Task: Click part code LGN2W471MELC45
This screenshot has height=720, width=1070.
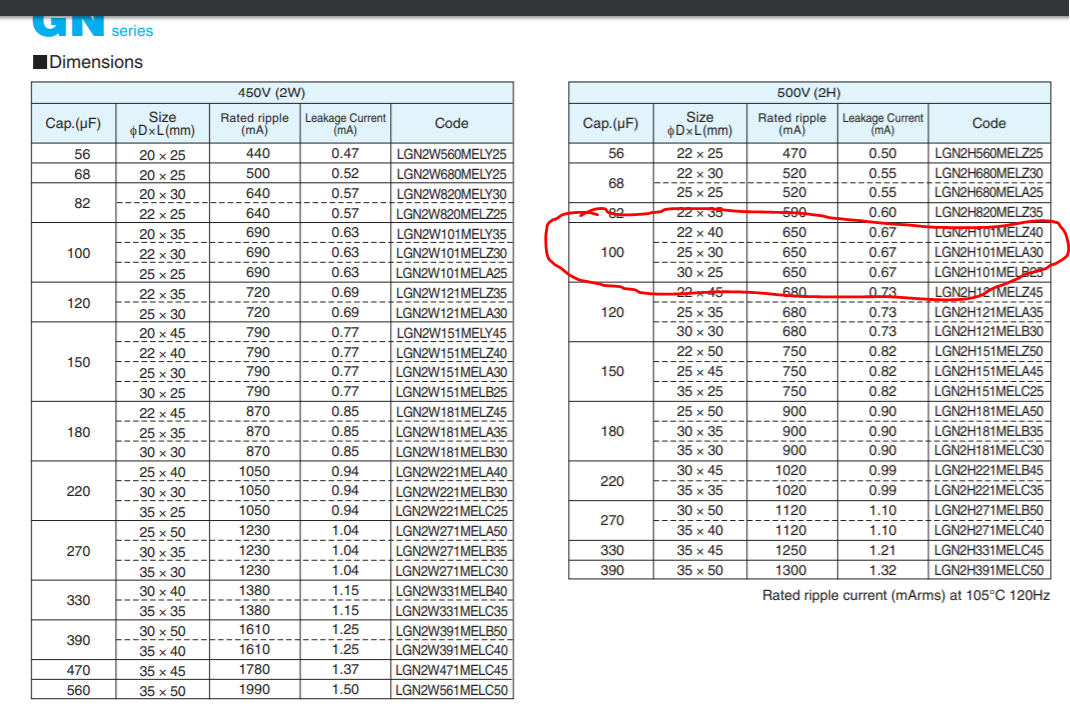Action: click(452, 670)
